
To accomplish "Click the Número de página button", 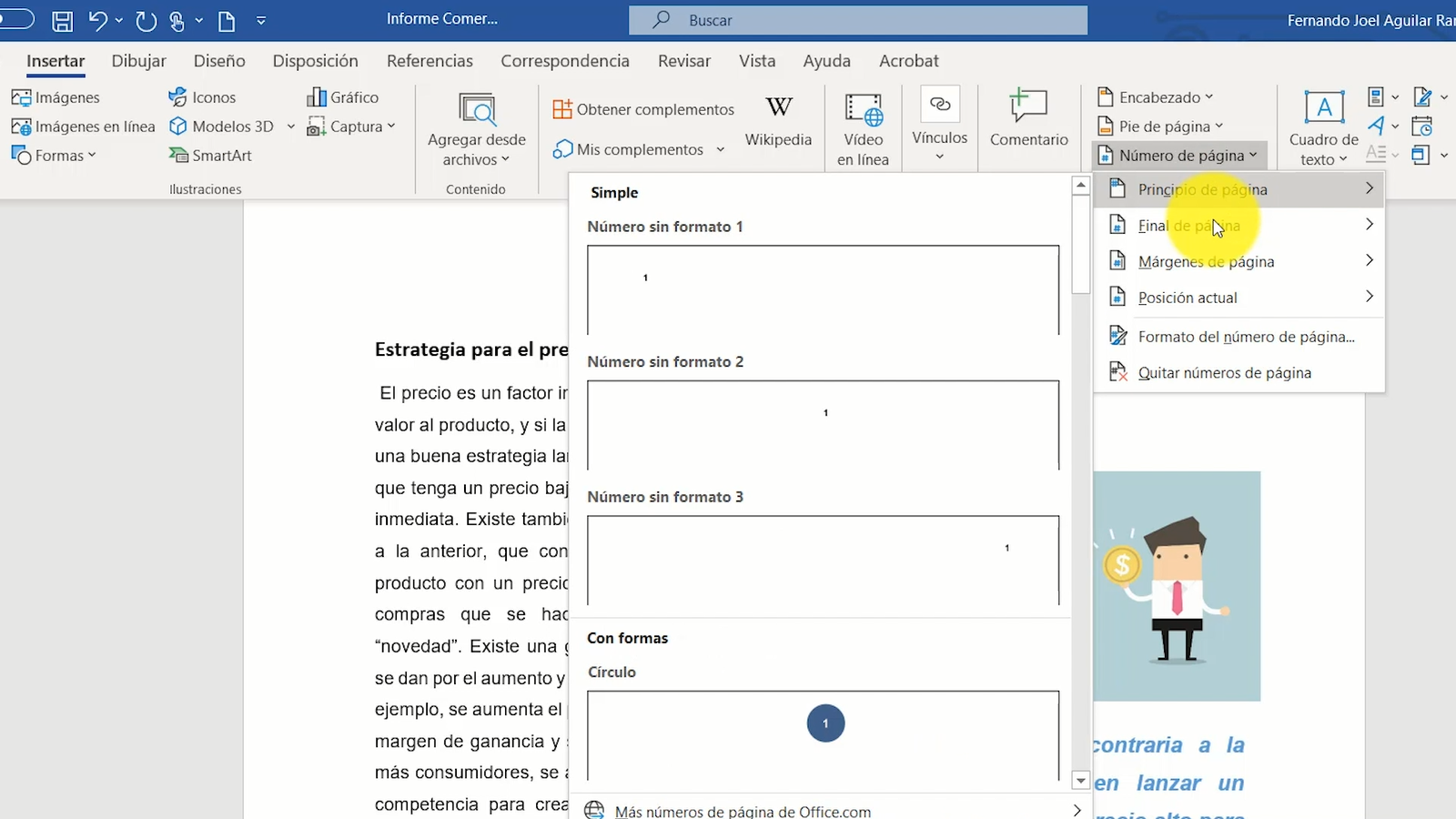I will click(1178, 156).
